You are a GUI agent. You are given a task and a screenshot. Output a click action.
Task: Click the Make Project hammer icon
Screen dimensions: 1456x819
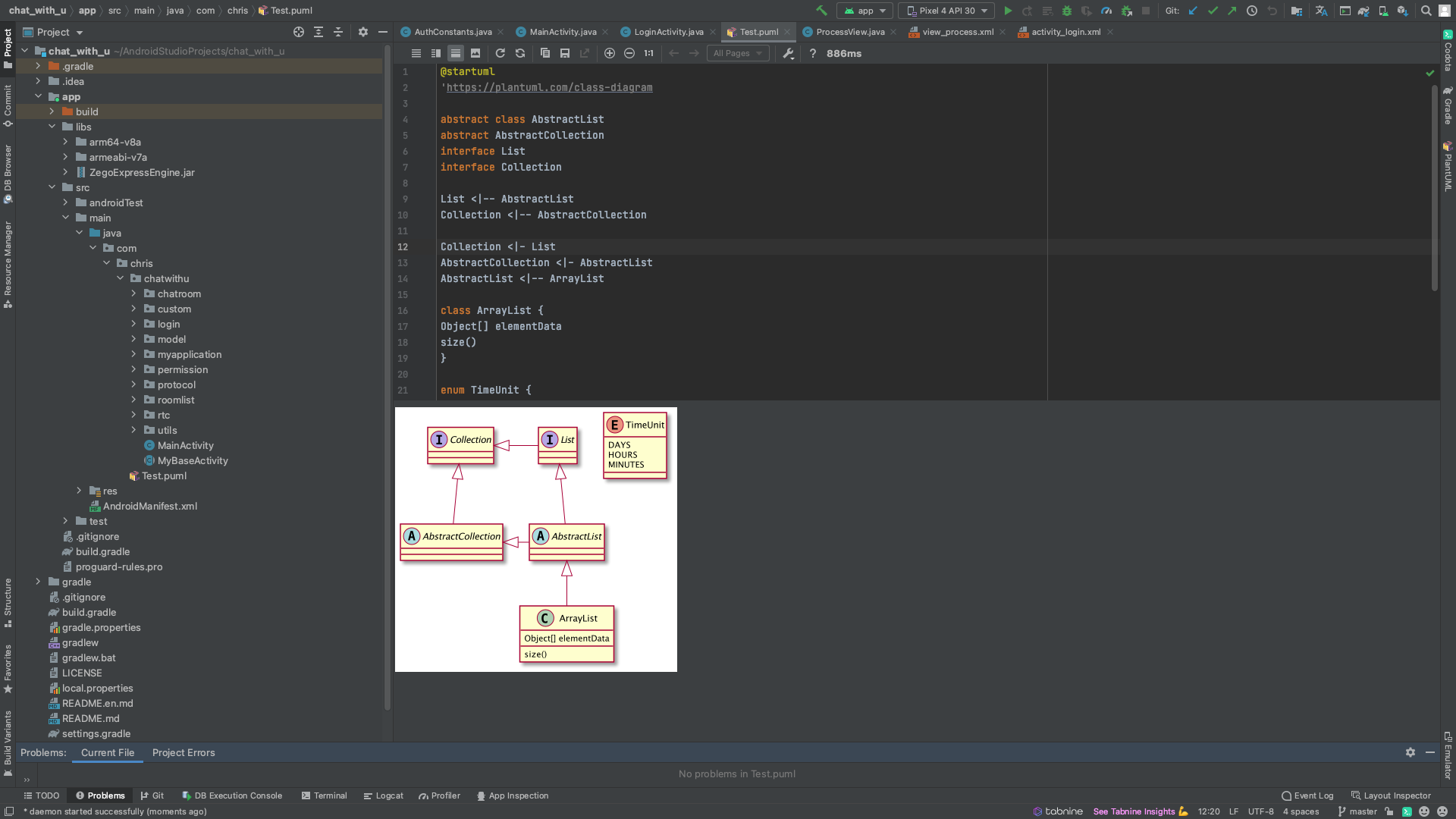(821, 11)
